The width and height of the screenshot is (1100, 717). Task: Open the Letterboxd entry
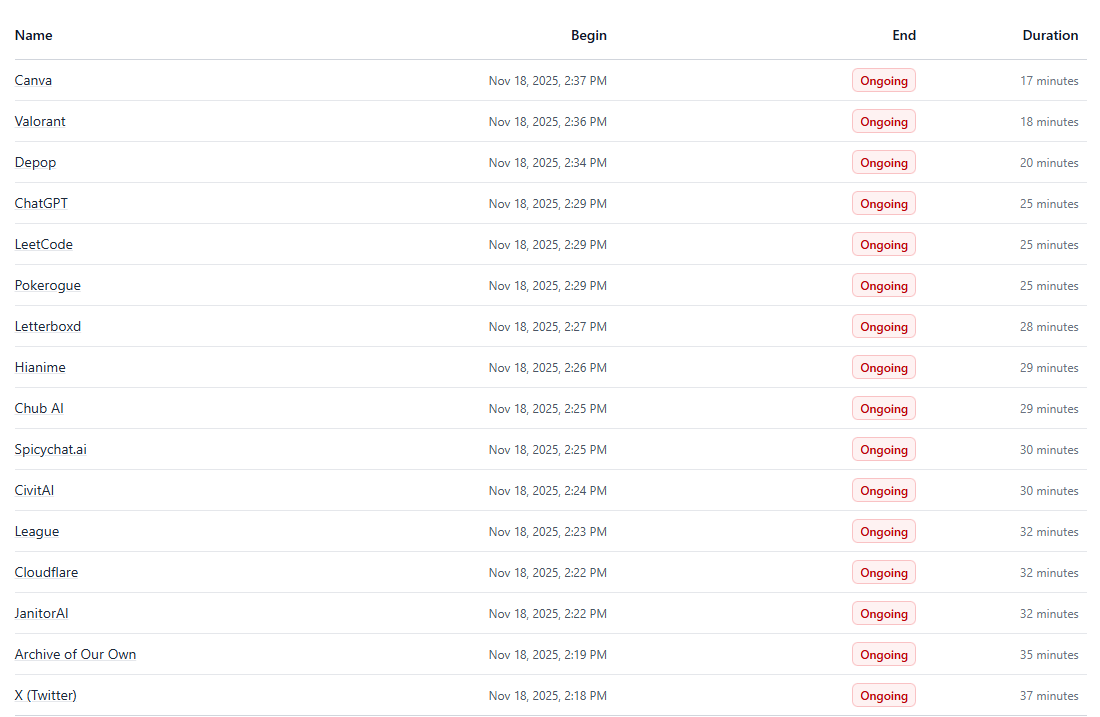(48, 326)
